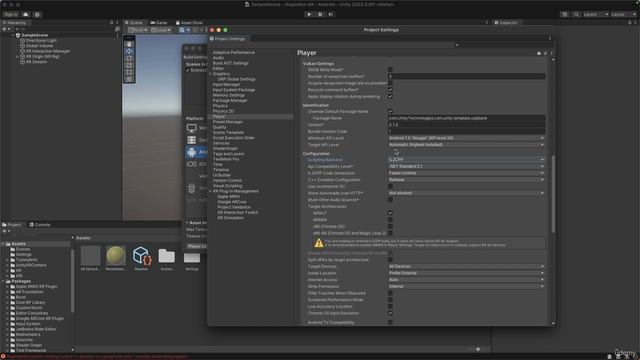Select the View hand tool in Scene toolbar

coord(129,44)
